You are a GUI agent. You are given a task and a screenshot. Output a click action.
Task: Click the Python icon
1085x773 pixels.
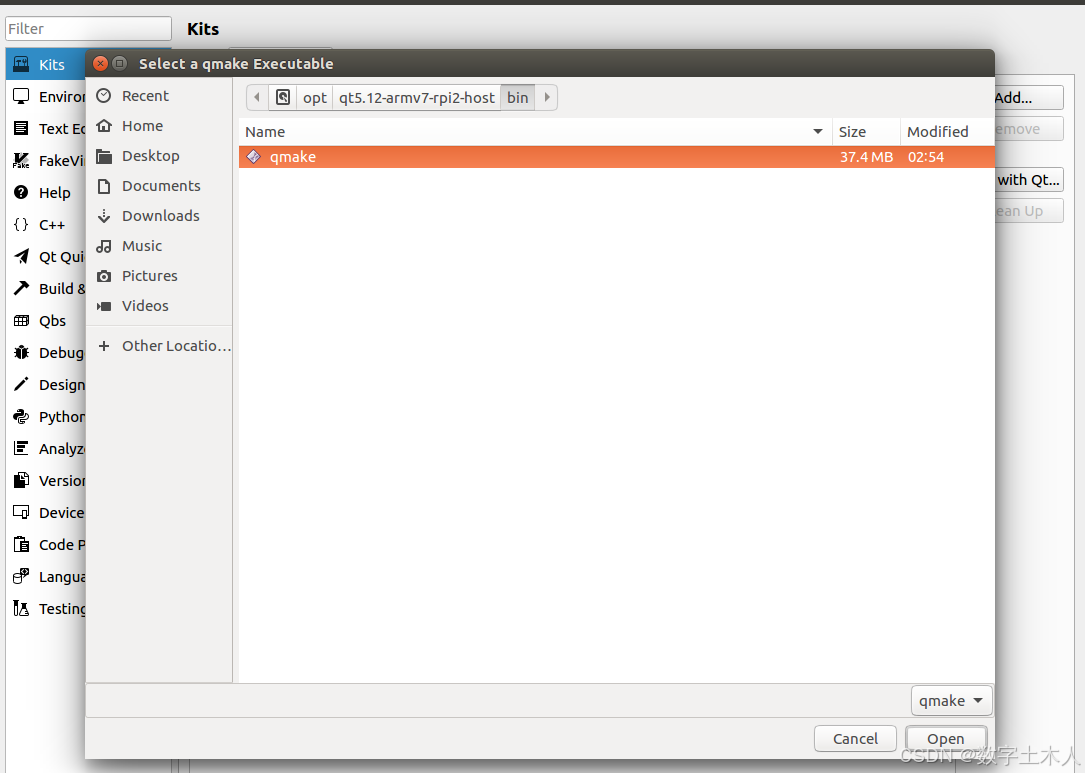click(x=21, y=416)
